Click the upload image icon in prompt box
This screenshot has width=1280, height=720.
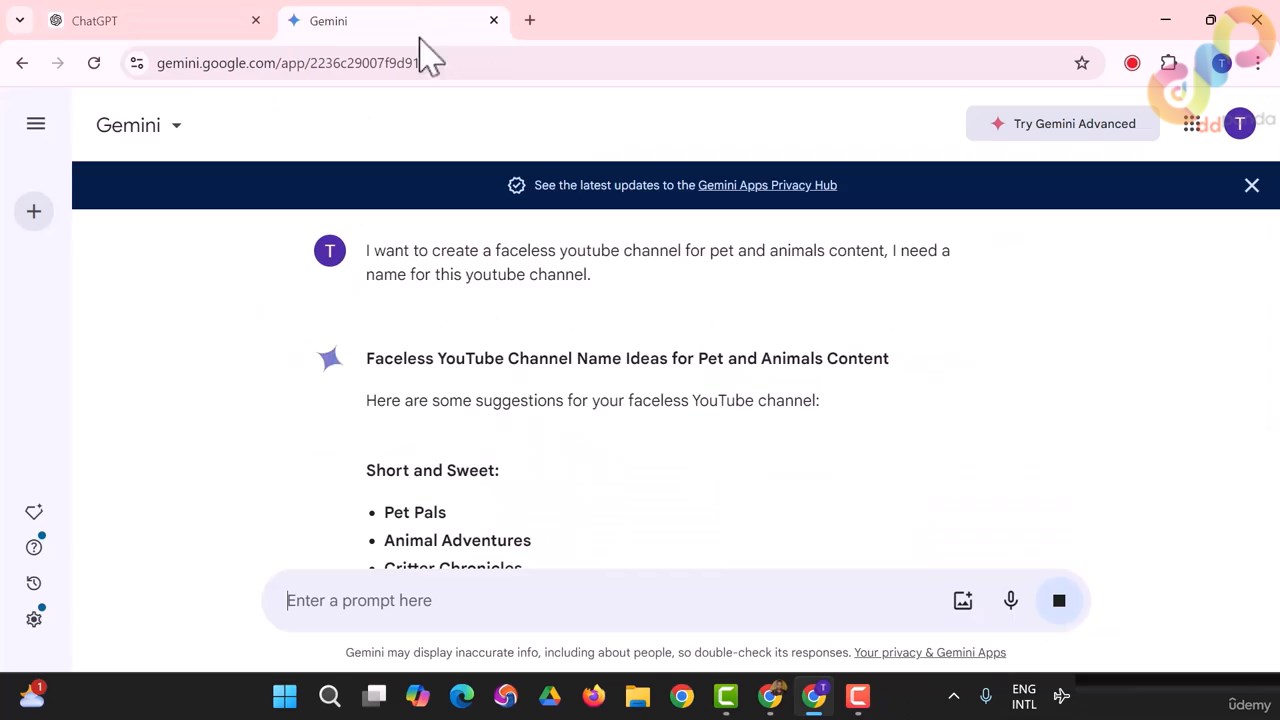tap(963, 600)
